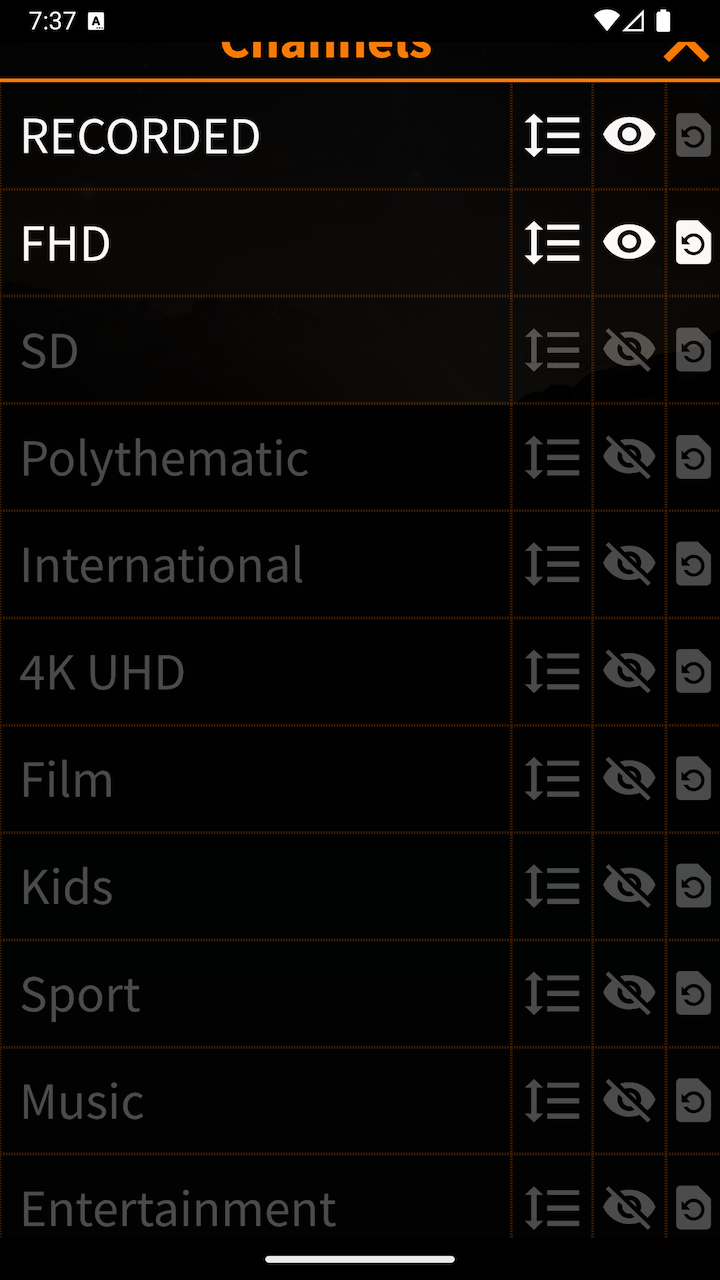
Task: Tap the reset file icon for International
Action: [x=693, y=565]
